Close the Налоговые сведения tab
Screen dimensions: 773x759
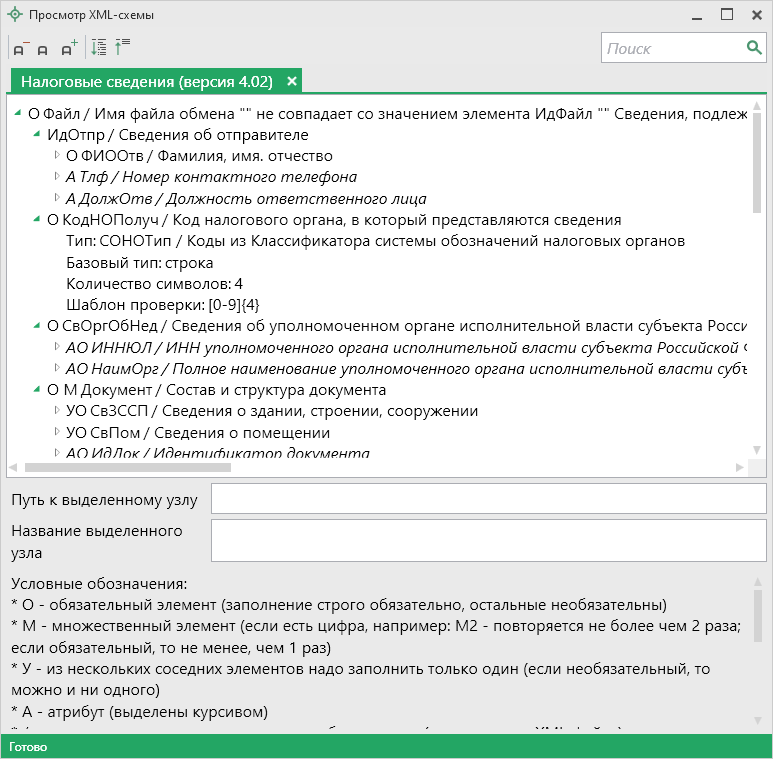click(x=292, y=81)
